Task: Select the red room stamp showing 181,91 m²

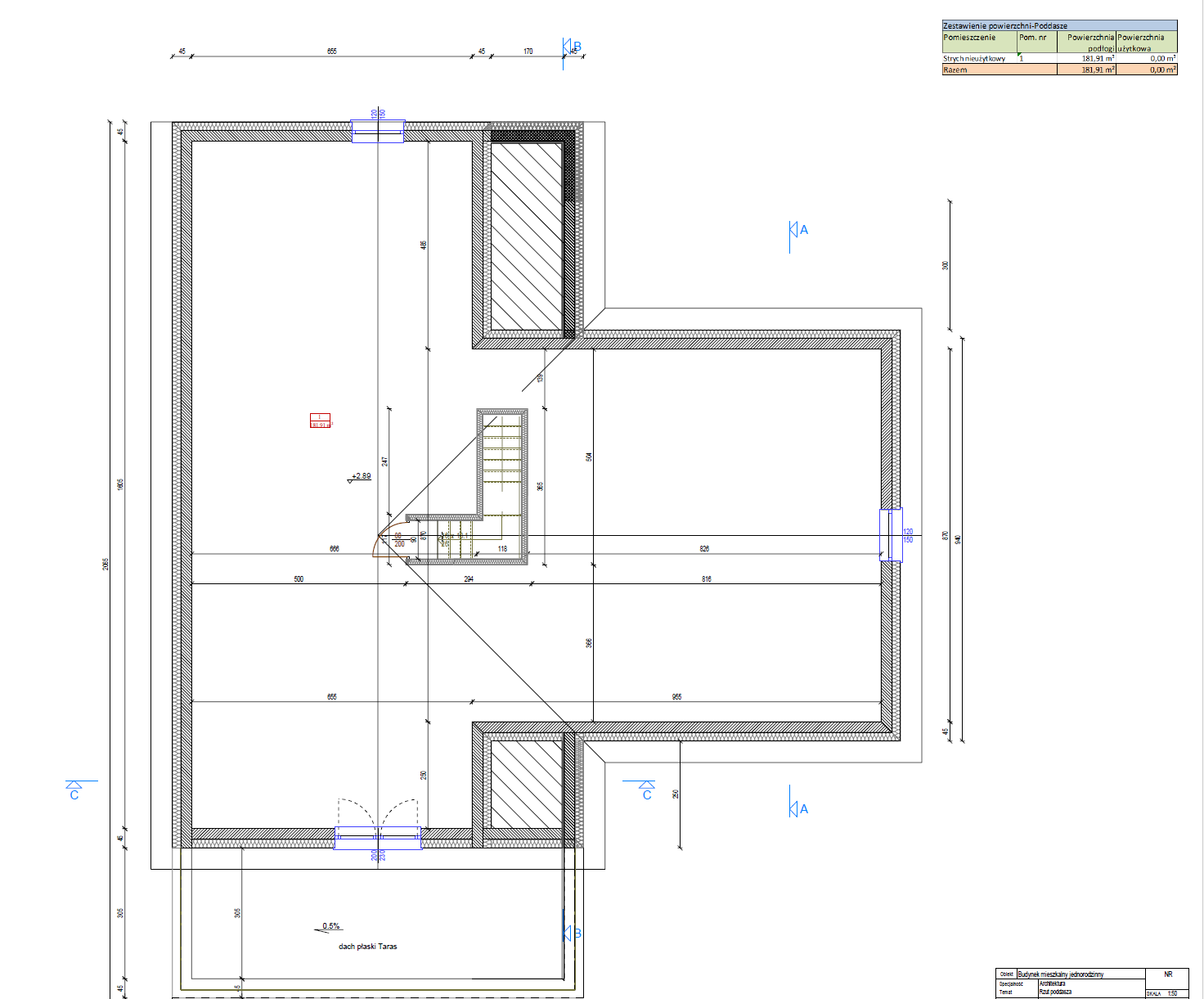Action: point(320,421)
